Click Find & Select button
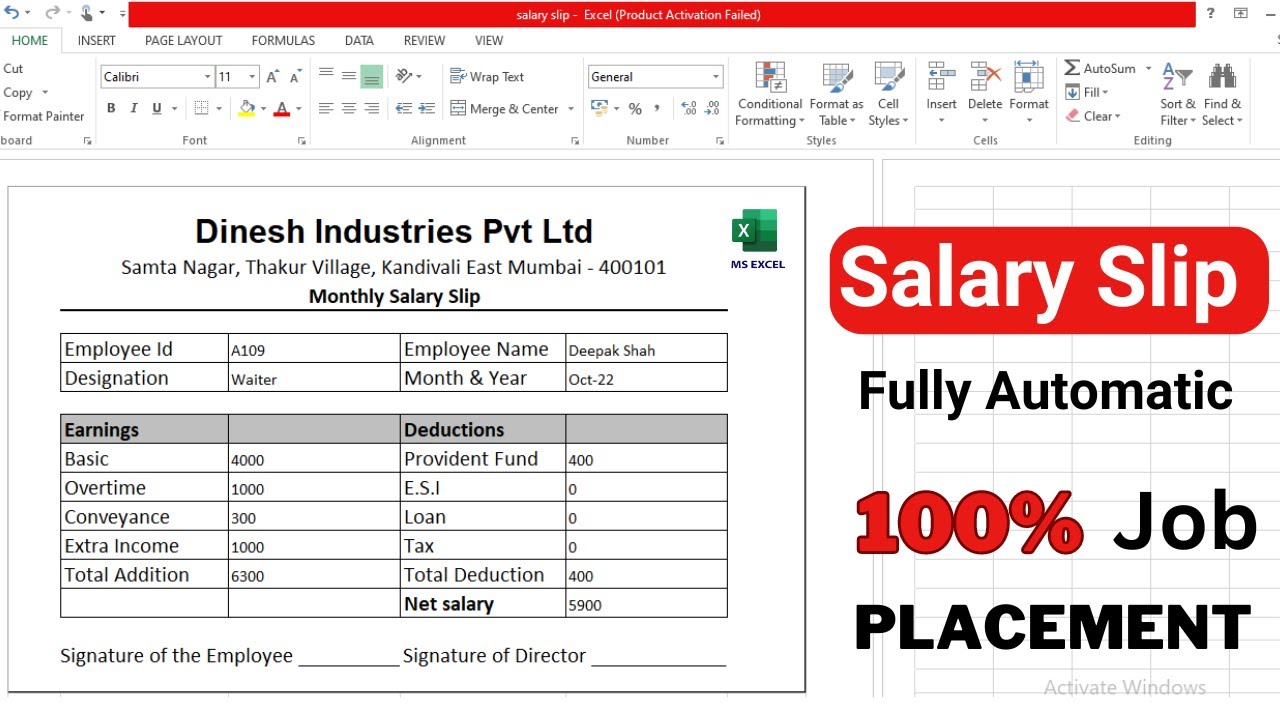 [x=1222, y=95]
